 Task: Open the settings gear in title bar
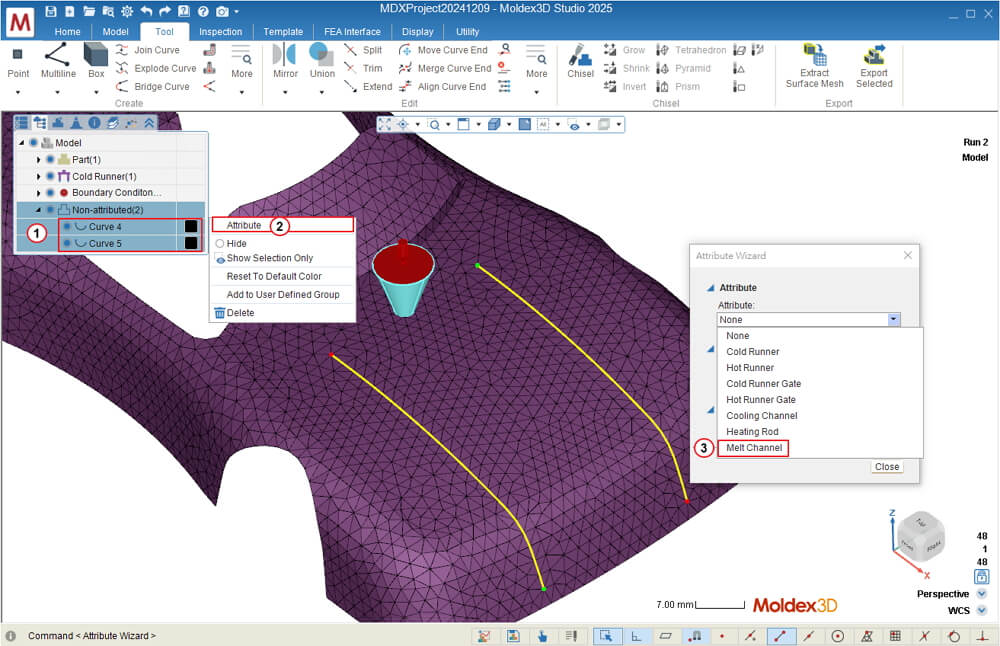coord(127,11)
